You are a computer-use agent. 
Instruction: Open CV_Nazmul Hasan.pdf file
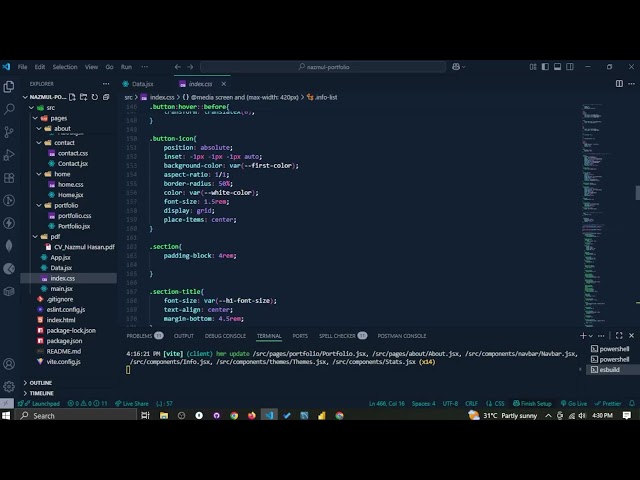pyautogui.click(x=84, y=247)
